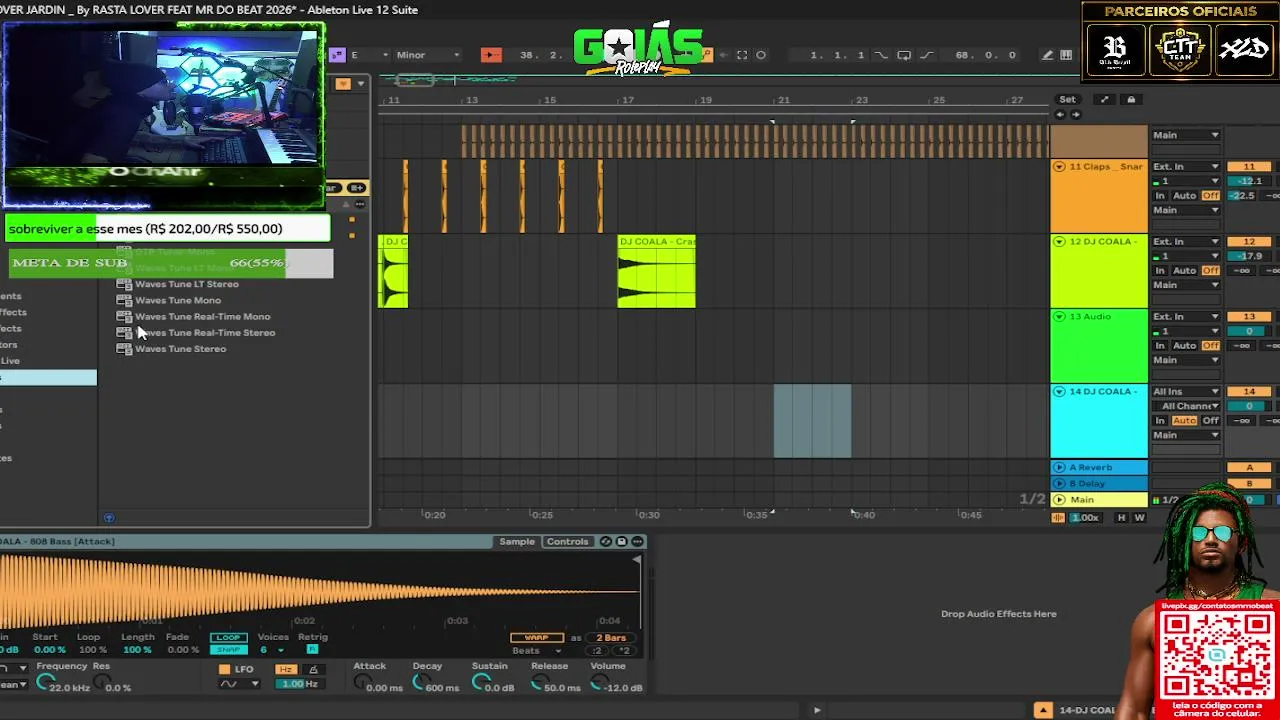
Task: Toggle the punch-in switch icon
Action: click(881, 55)
